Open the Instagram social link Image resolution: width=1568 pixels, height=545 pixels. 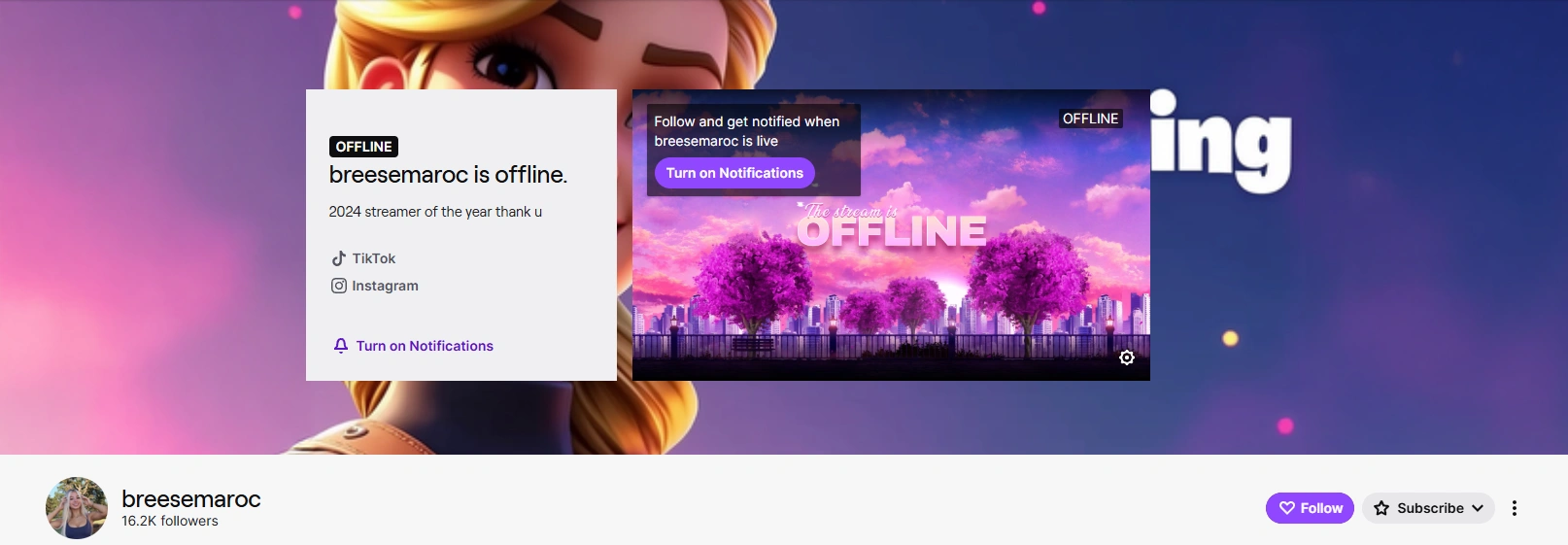[x=375, y=286]
